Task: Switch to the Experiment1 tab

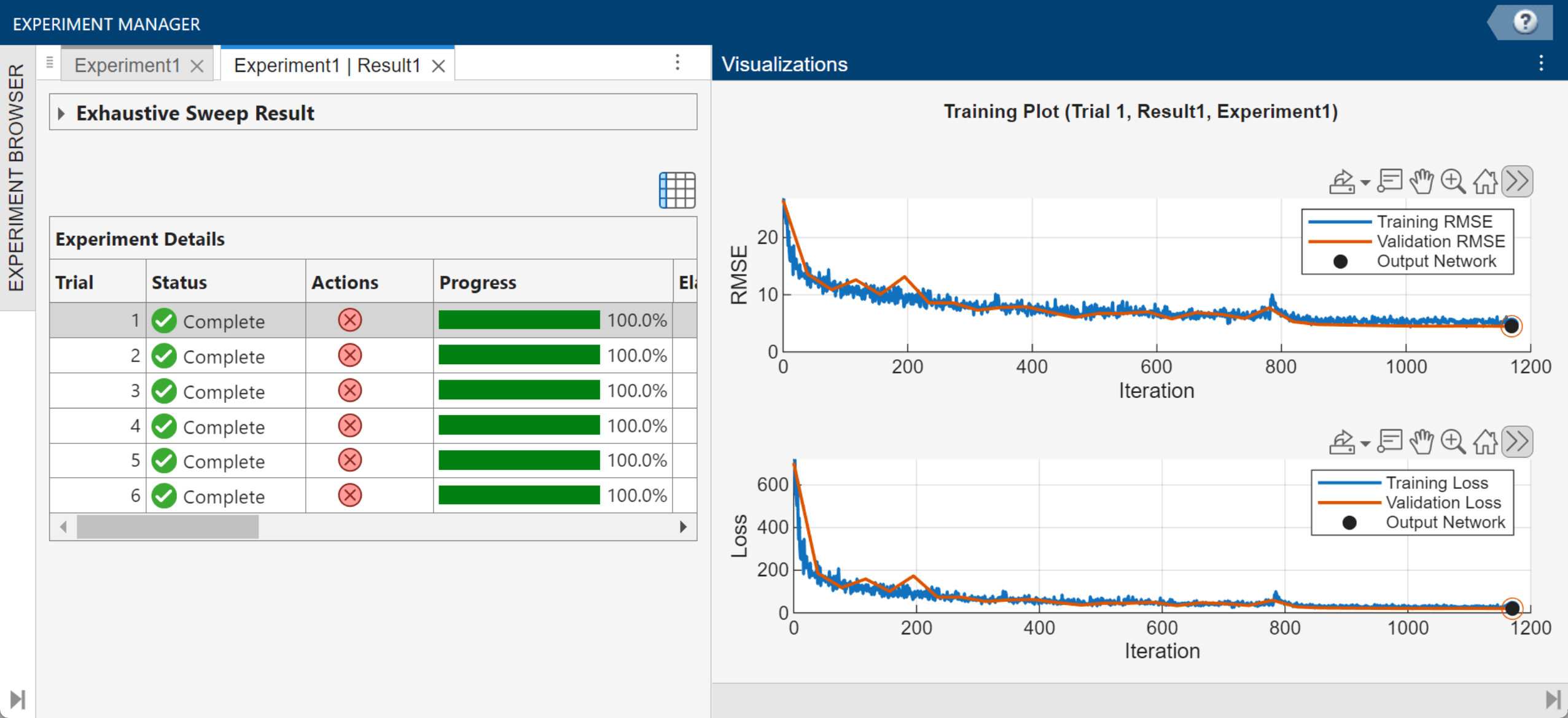Action: coord(127,64)
